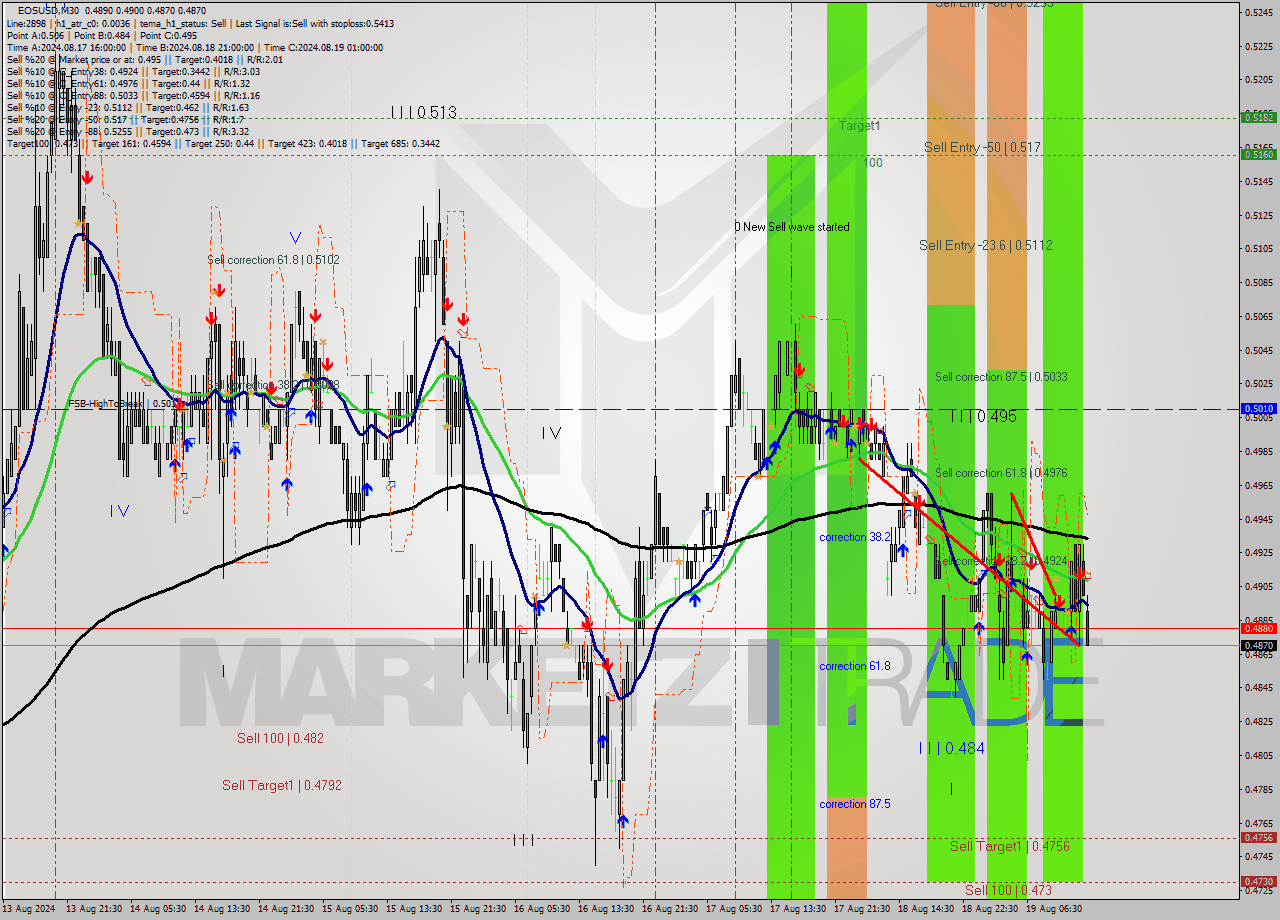The image size is (1280, 920).
Task: Click the '18 Aug 22:30' time label
Action: (x=990, y=909)
